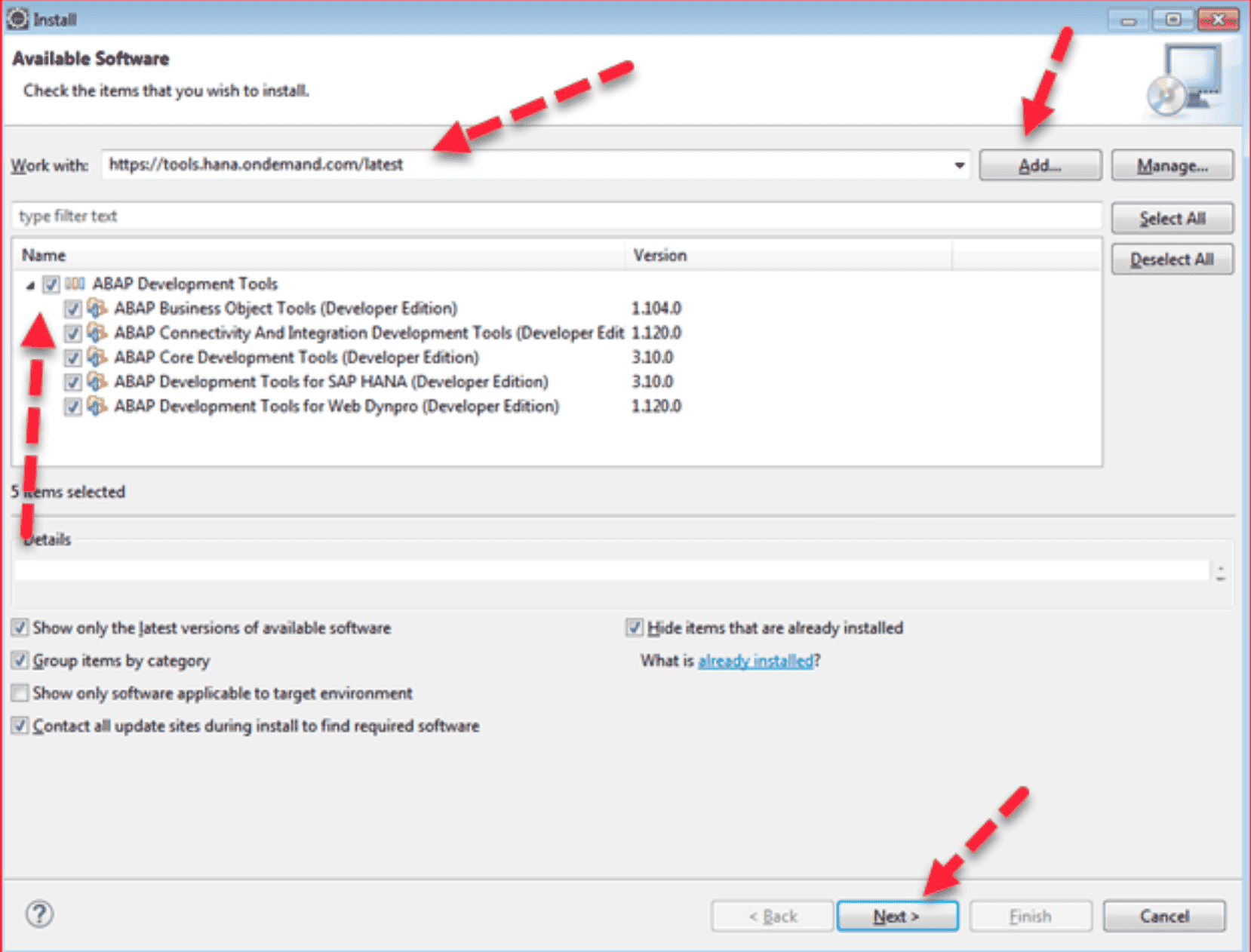The width and height of the screenshot is (1251, 952).
Task: Click the ABAP Business Object Tools package icon
Action: click(97, 308)
